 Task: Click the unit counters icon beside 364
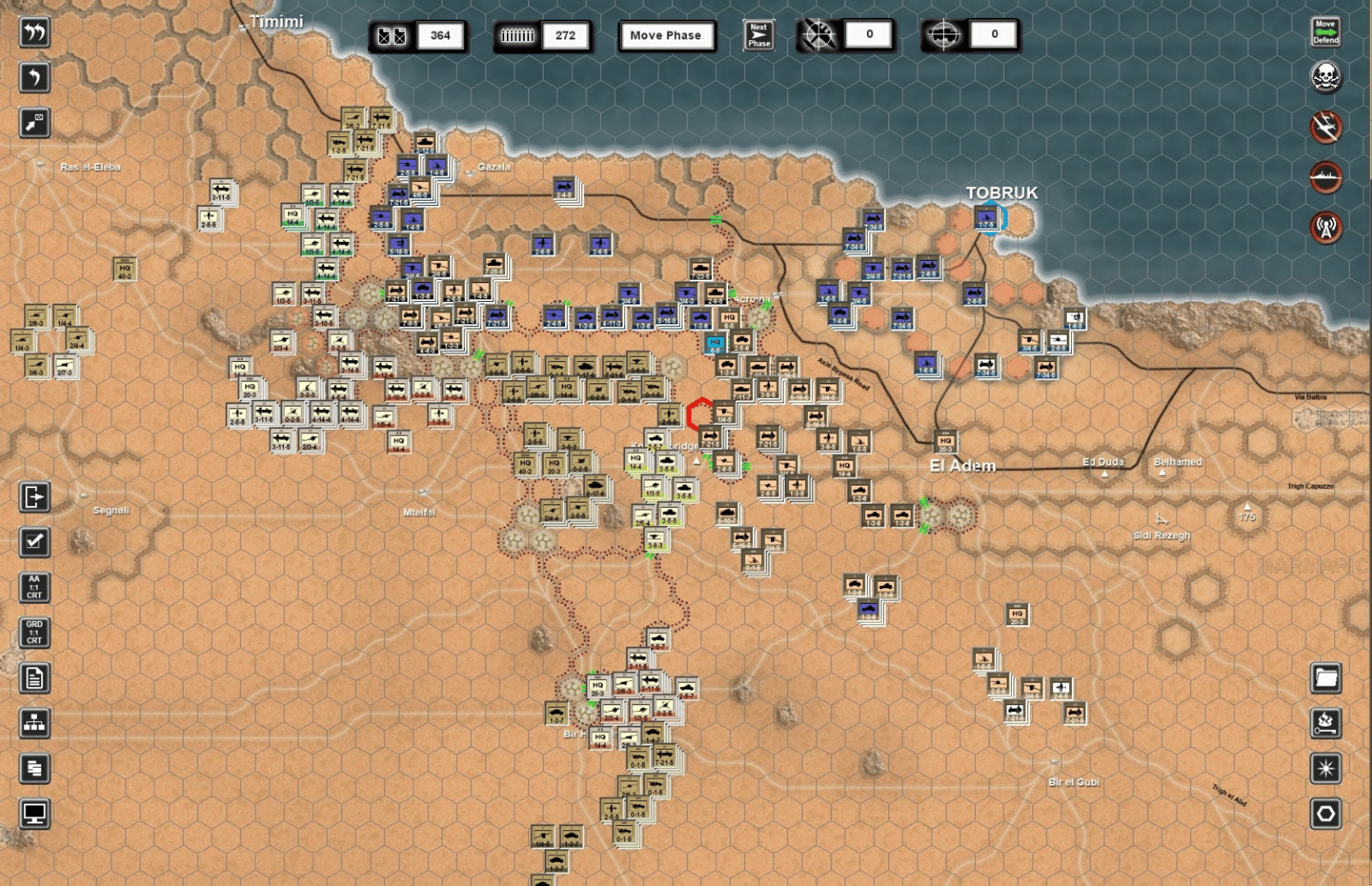pos(391,36)
